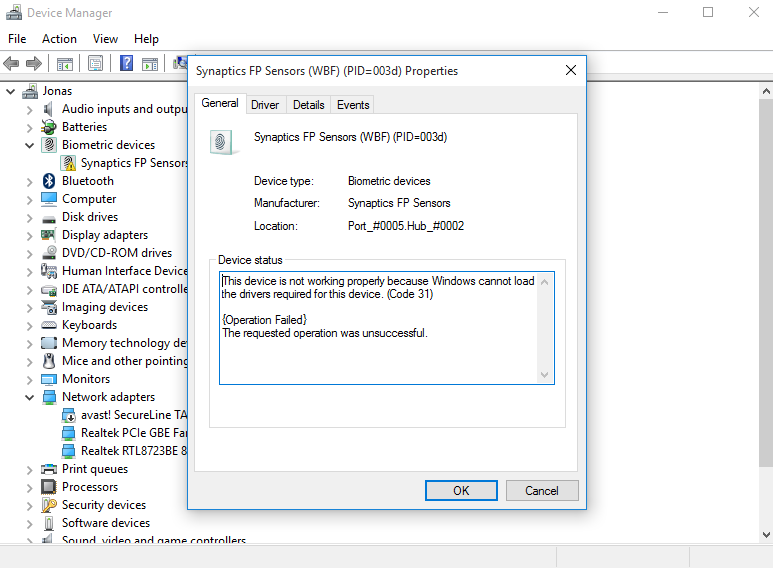
Task: Select the Computer category icon
Action: [49, 199]
